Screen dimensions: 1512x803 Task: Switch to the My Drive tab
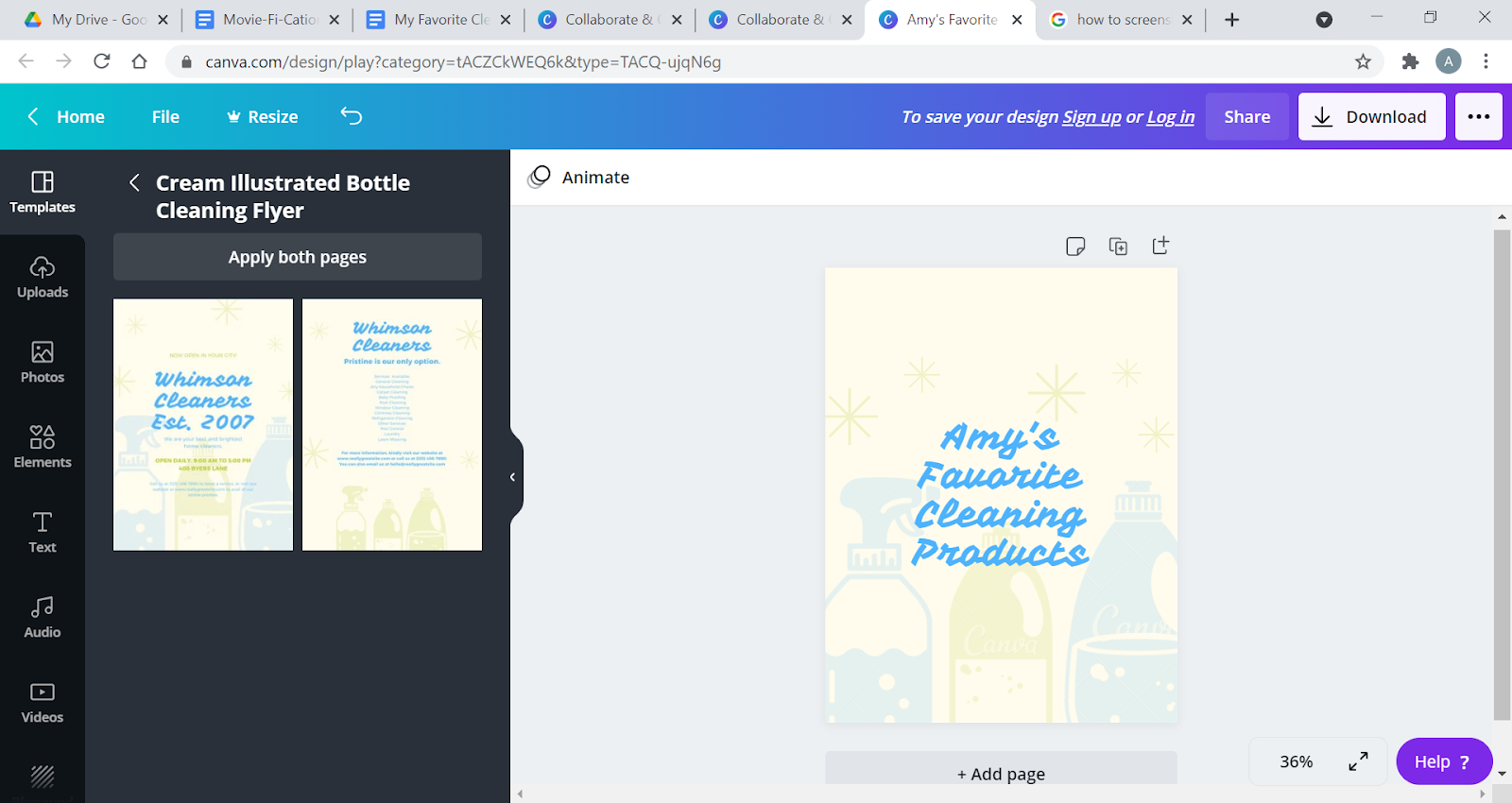tap(85, 20)
